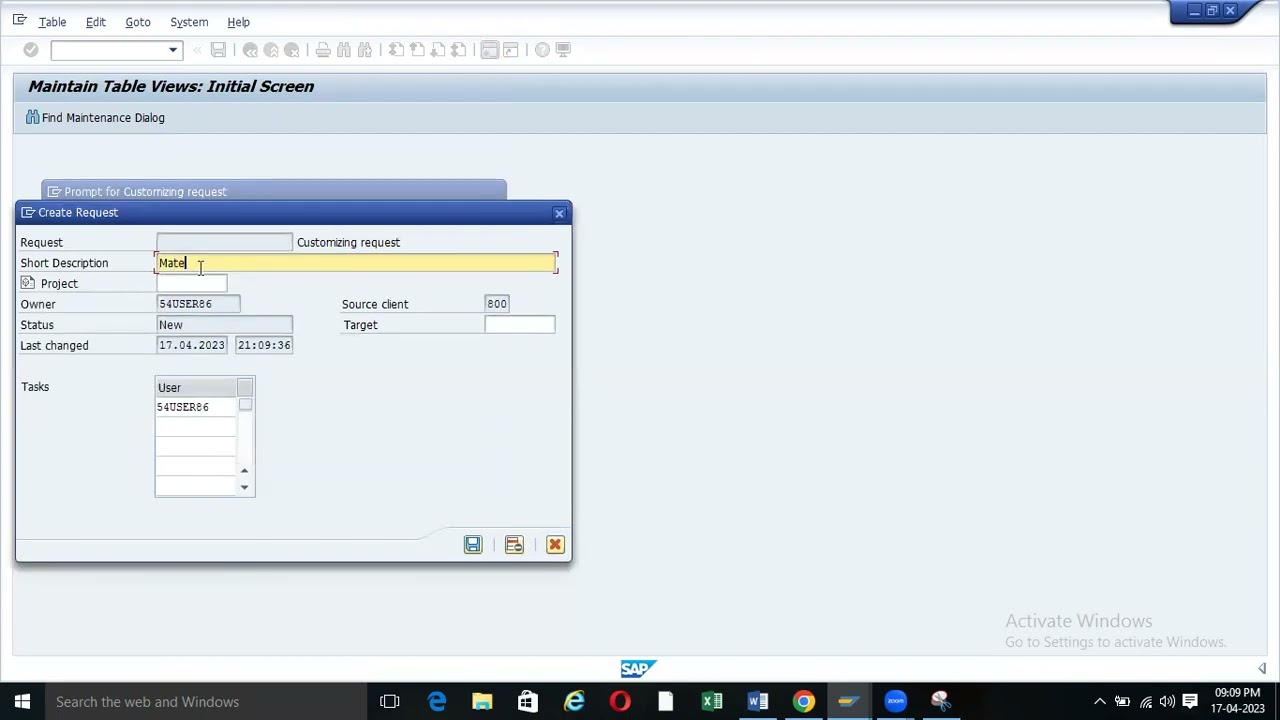1280x720 pixels.
Task: Click the First Page toolbar icon
Action: tap(396, 50)
